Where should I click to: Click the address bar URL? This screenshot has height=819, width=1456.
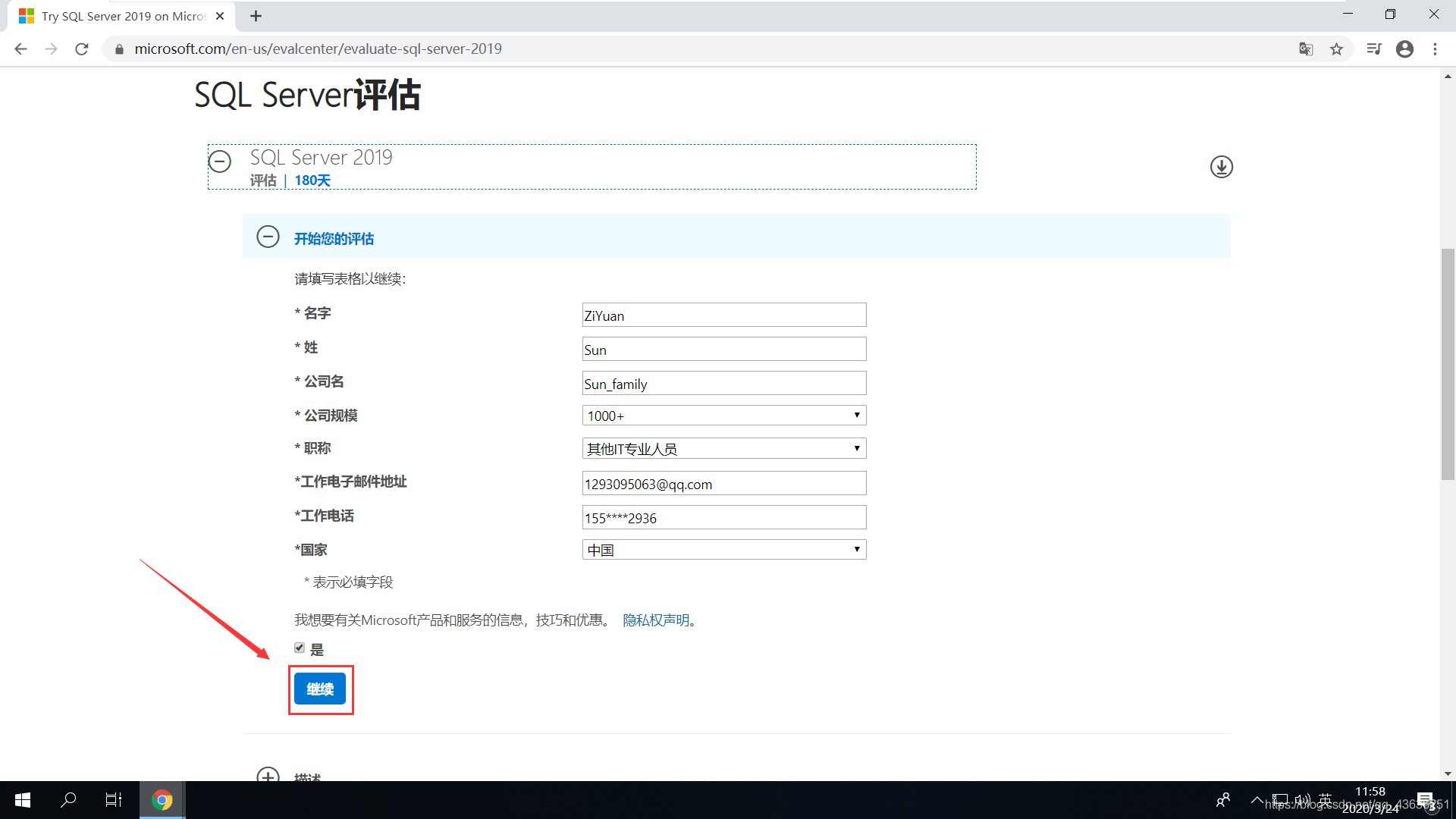(318, 49)
